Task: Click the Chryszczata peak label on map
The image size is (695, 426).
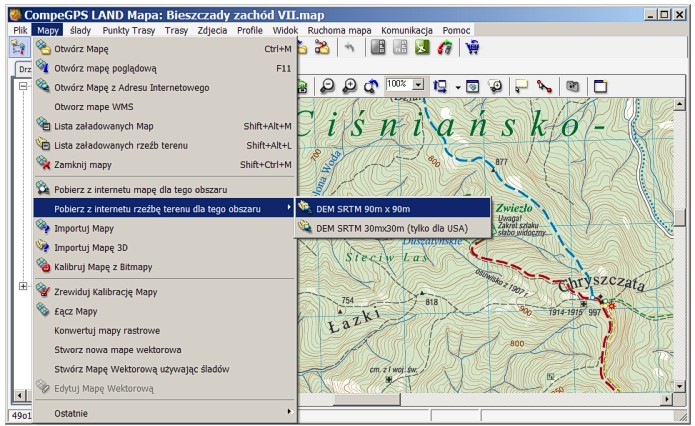Action: pos(601,284)
